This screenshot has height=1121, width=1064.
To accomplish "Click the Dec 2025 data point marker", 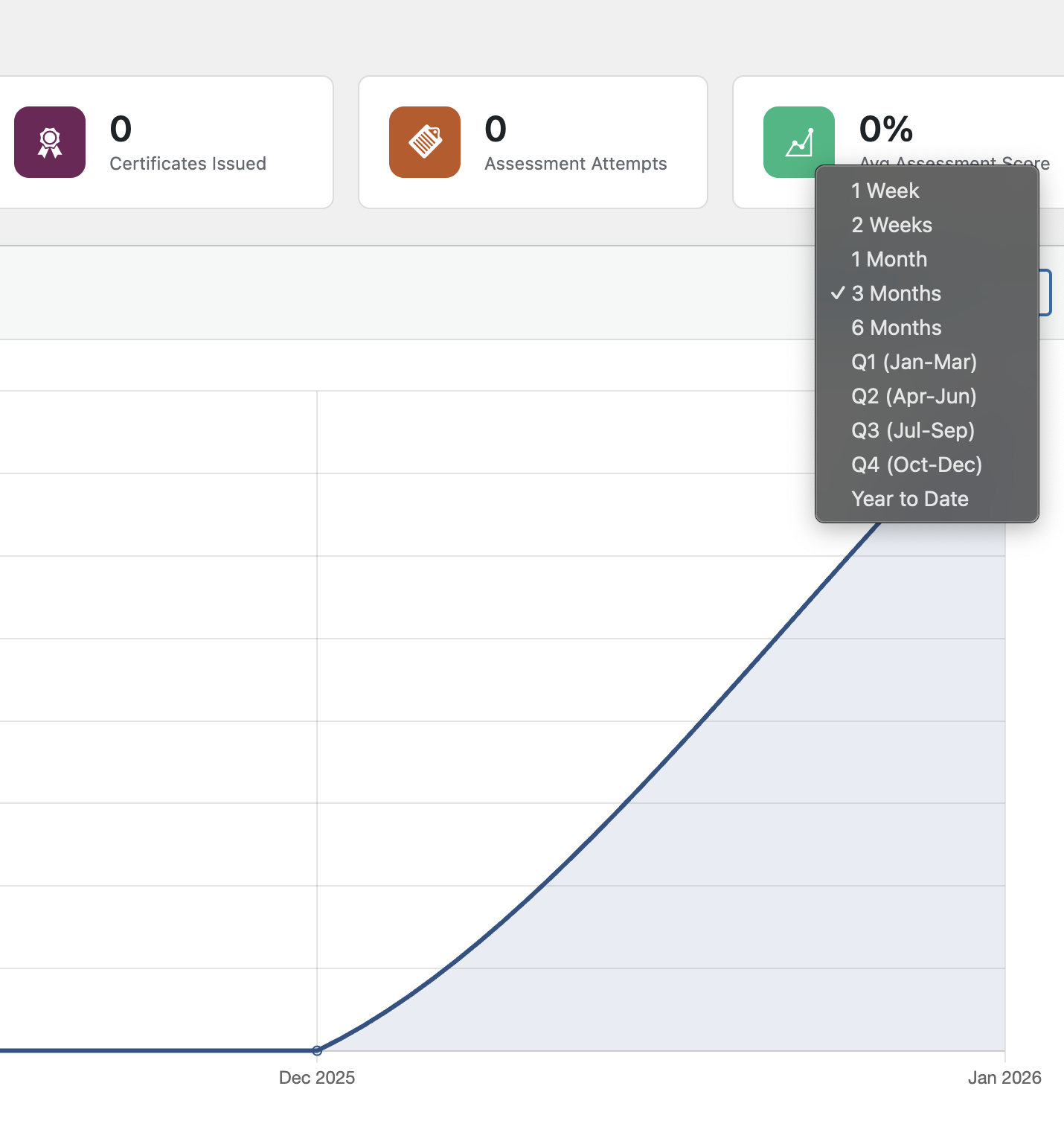I will pos(317,1050).
